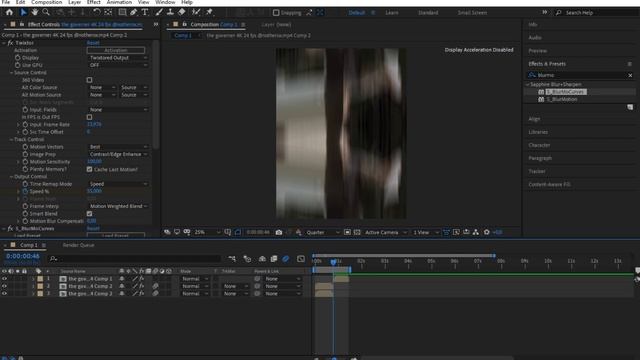Open the composition flowchart icon
The image size is (640, 360).
(x=476, y=232)
